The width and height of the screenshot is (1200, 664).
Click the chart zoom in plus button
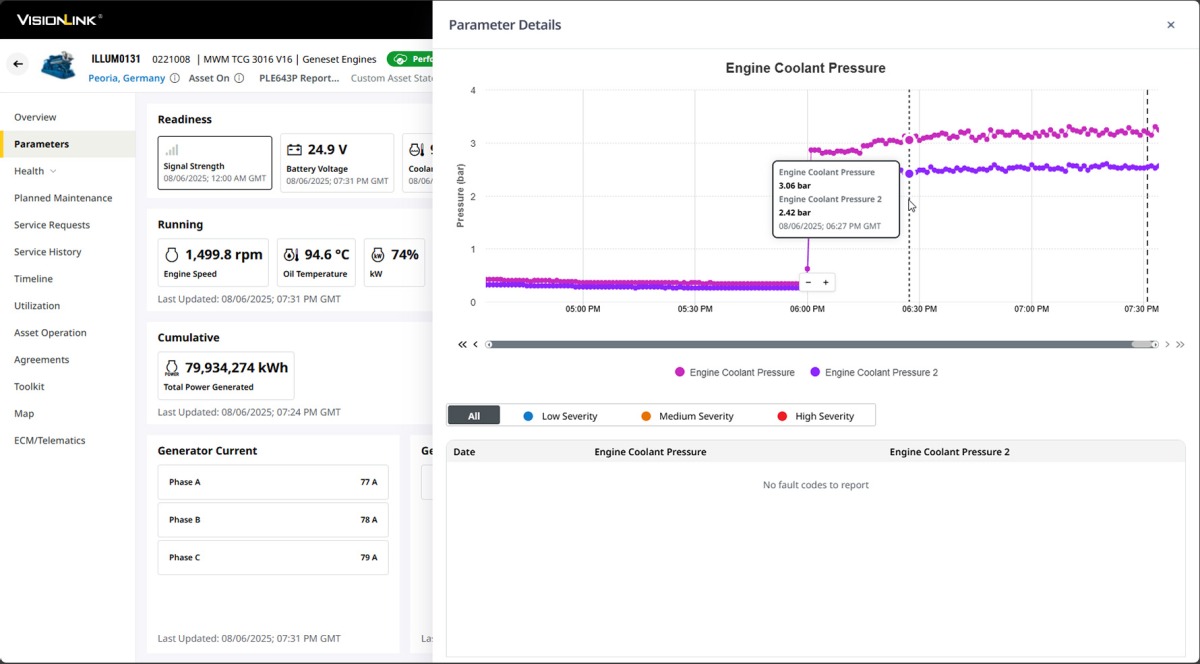point(826,283)
